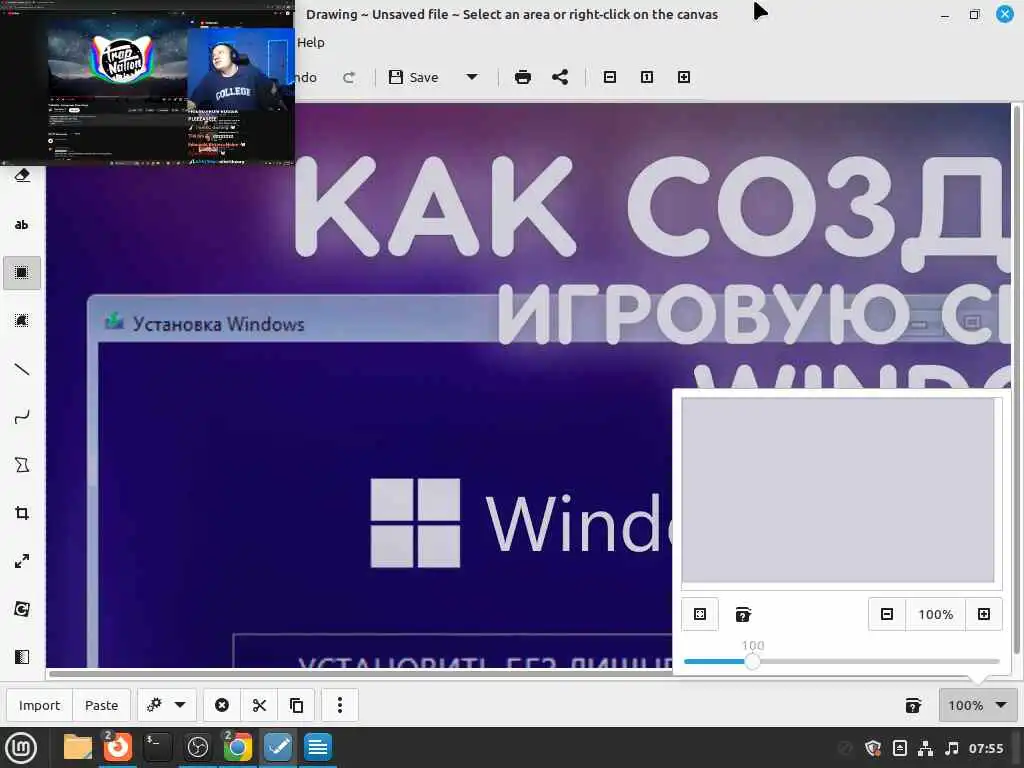Expand the Save options dropdown arrow
The width and height of the screenshot is (1024, 768).
coord(472,78)
